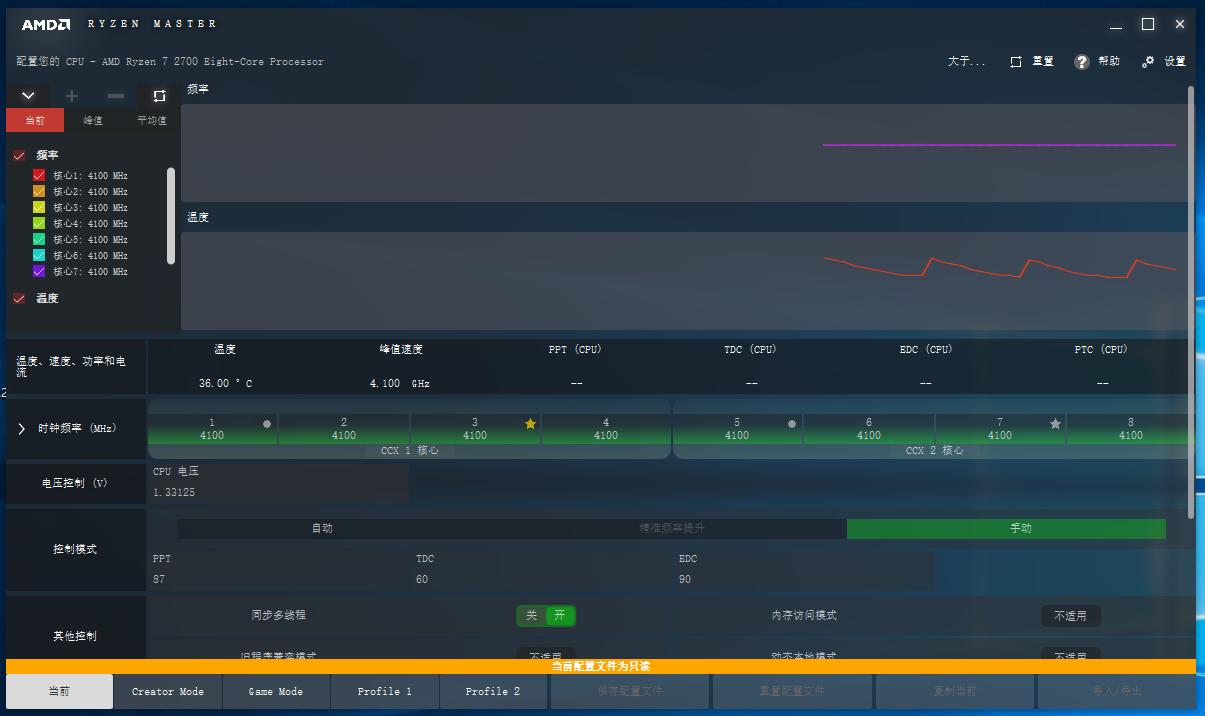Click the CPU 电压 value field
Viewport: 1205px width, 716px height.
pos(278,493)
